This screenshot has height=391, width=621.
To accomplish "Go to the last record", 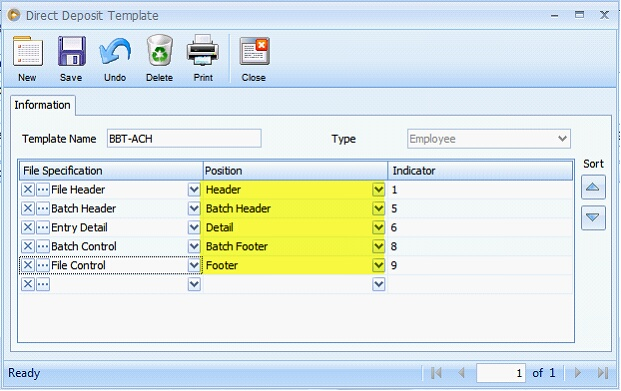I will [x=603, y=373].
